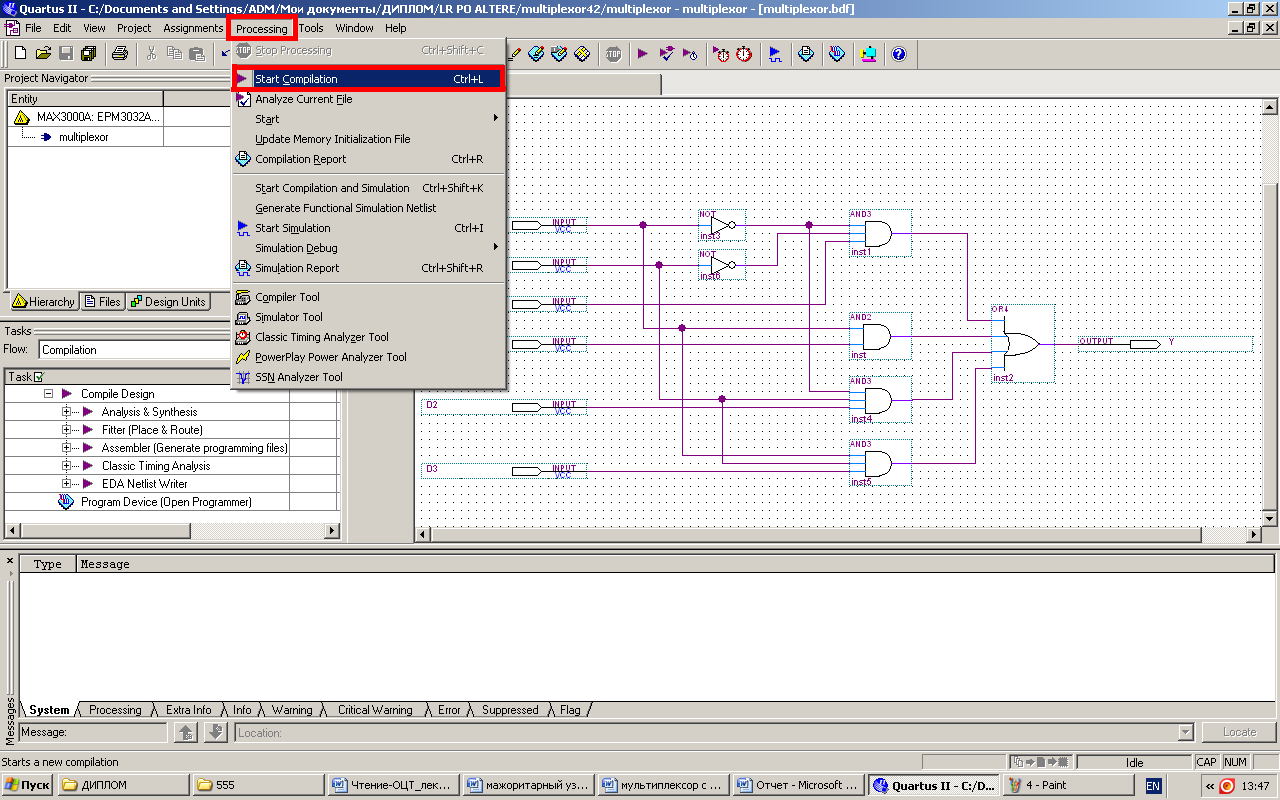Select the D2 input pin in schematic
1280x800 pixels.
tap(505, 406)
